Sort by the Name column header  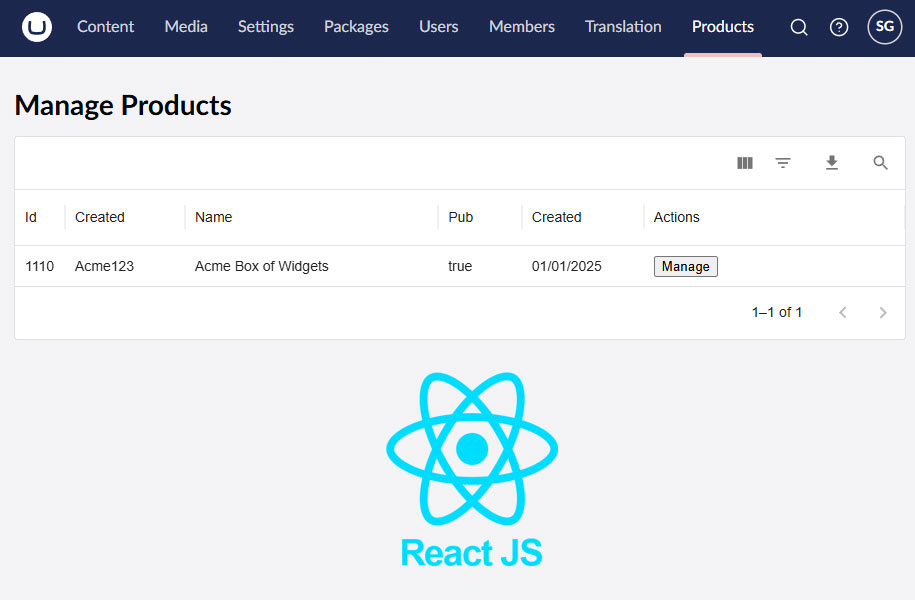click(214, 217)
